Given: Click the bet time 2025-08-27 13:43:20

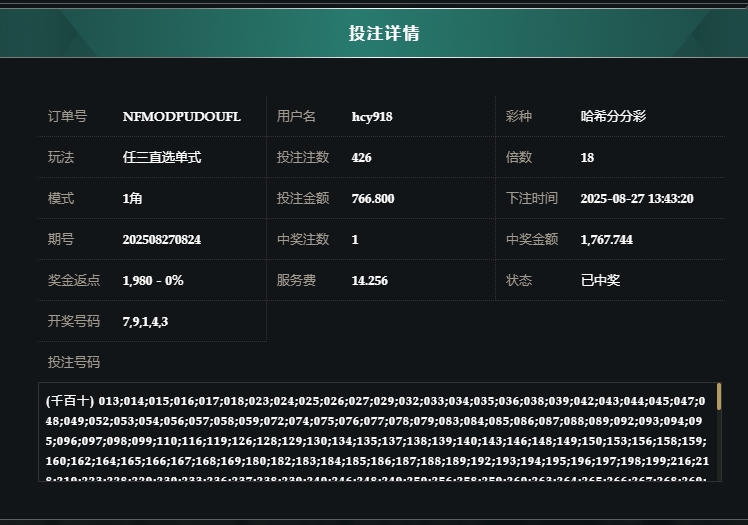Looking at the screenshot, I should point(636,198).
